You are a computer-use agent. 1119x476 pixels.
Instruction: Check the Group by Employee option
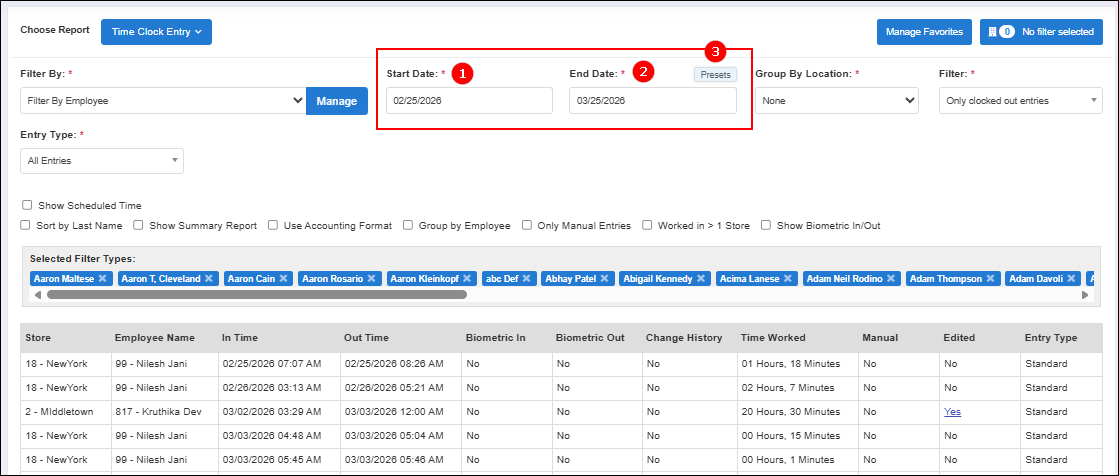pyautogui.click(x=408, y=226)
